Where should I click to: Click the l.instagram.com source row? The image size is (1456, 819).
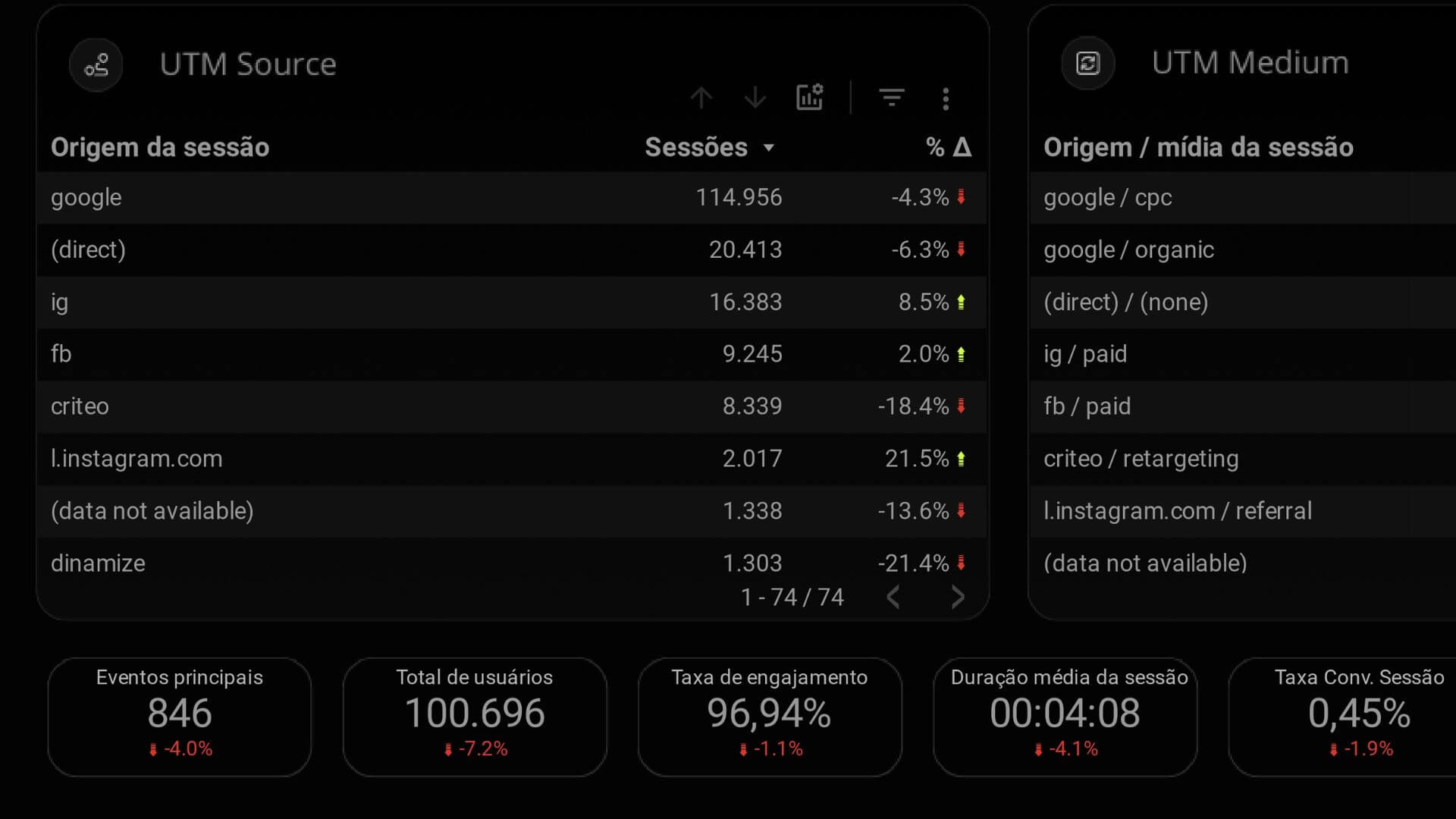(136, 459)
